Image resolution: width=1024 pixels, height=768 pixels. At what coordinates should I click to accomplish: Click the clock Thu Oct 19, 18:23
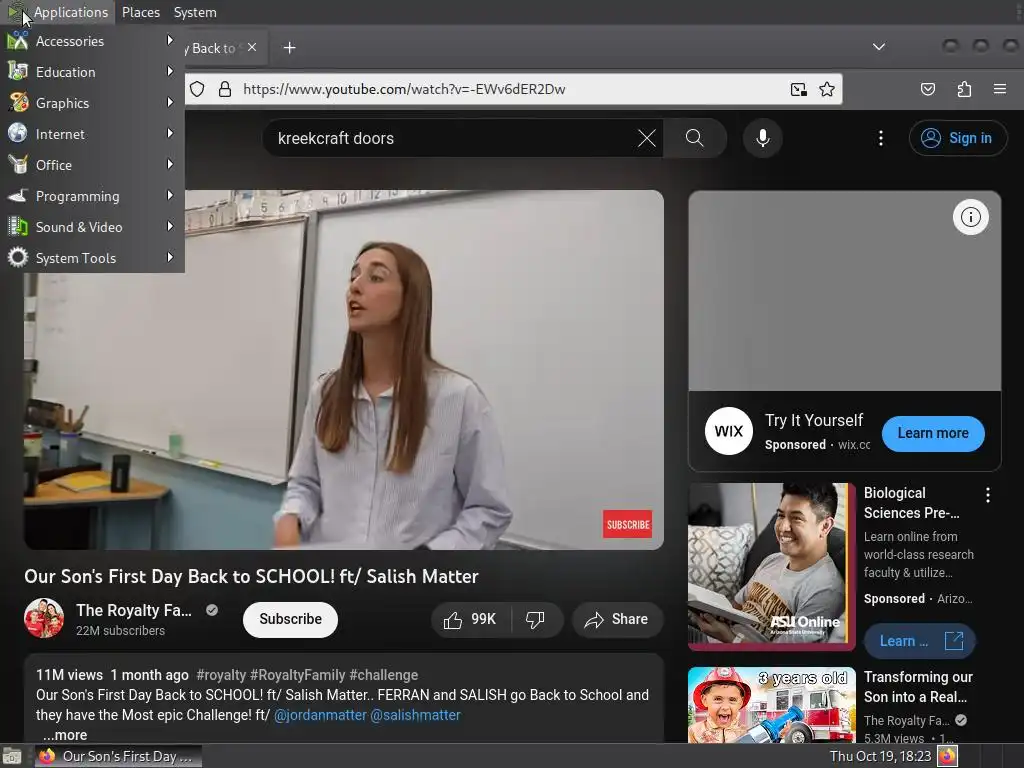click(x=880, y=756)
